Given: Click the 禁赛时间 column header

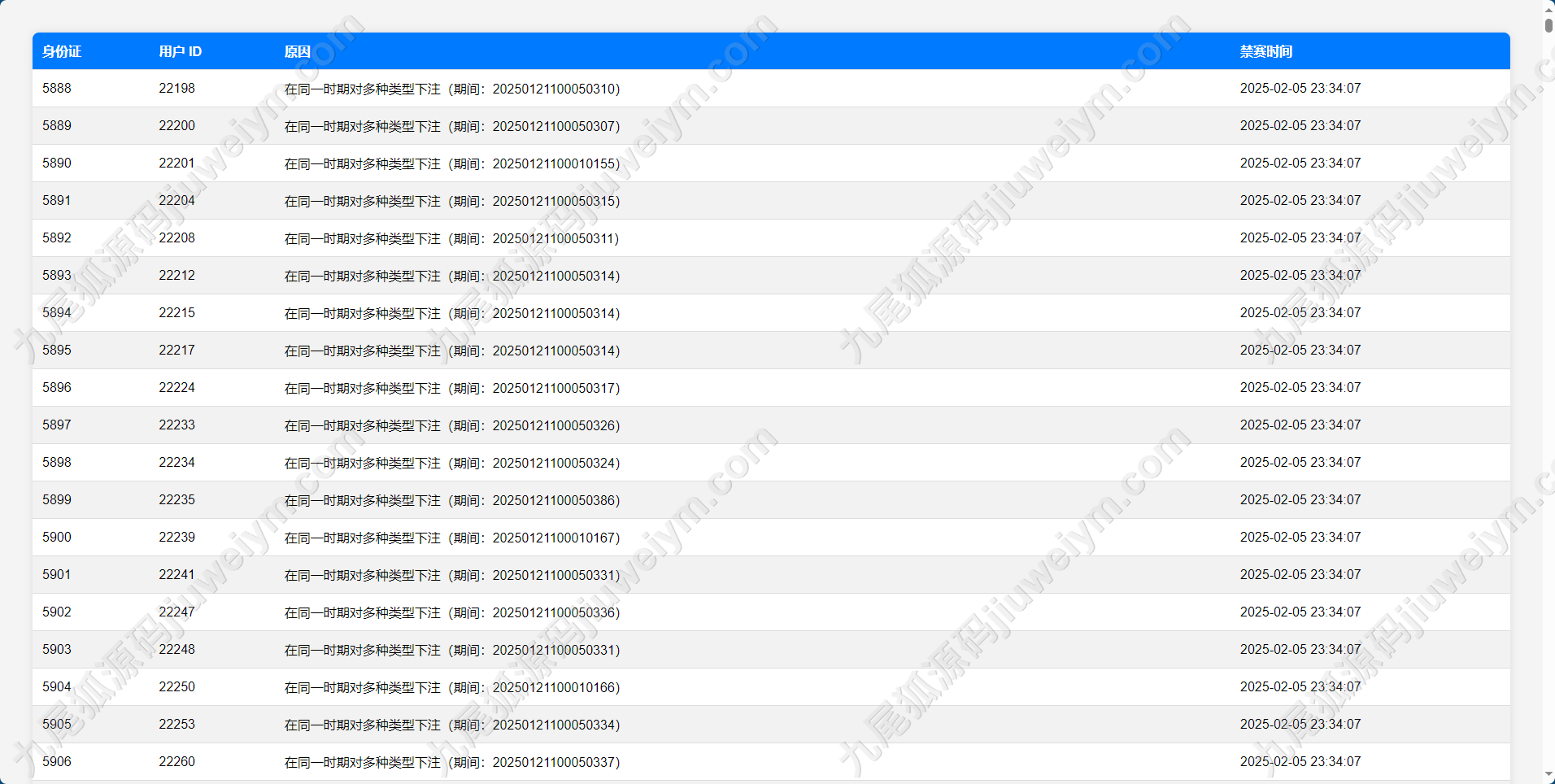Looking at the screenshot, I should 1266,51.
